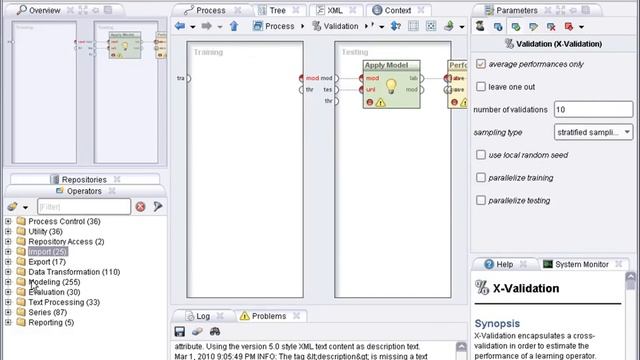Go forward with the grey right arrow
Screen dimensions: 640x360
click(207, 26)
